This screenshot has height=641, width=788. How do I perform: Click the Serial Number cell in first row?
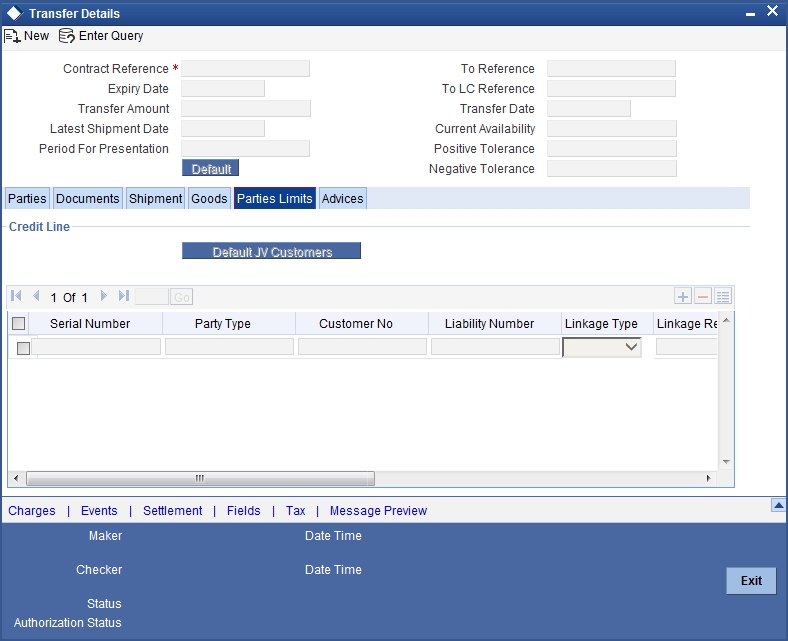click(96, 347)
